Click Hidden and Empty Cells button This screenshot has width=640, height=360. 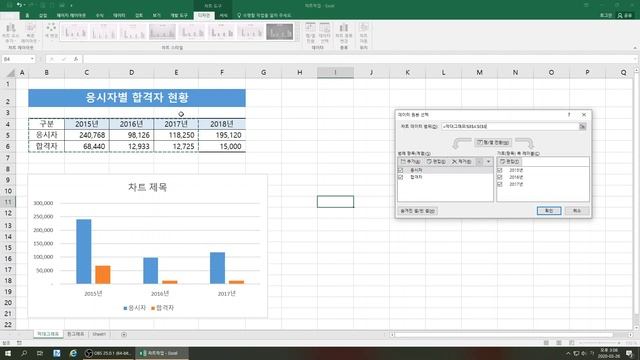coord(417,211)
